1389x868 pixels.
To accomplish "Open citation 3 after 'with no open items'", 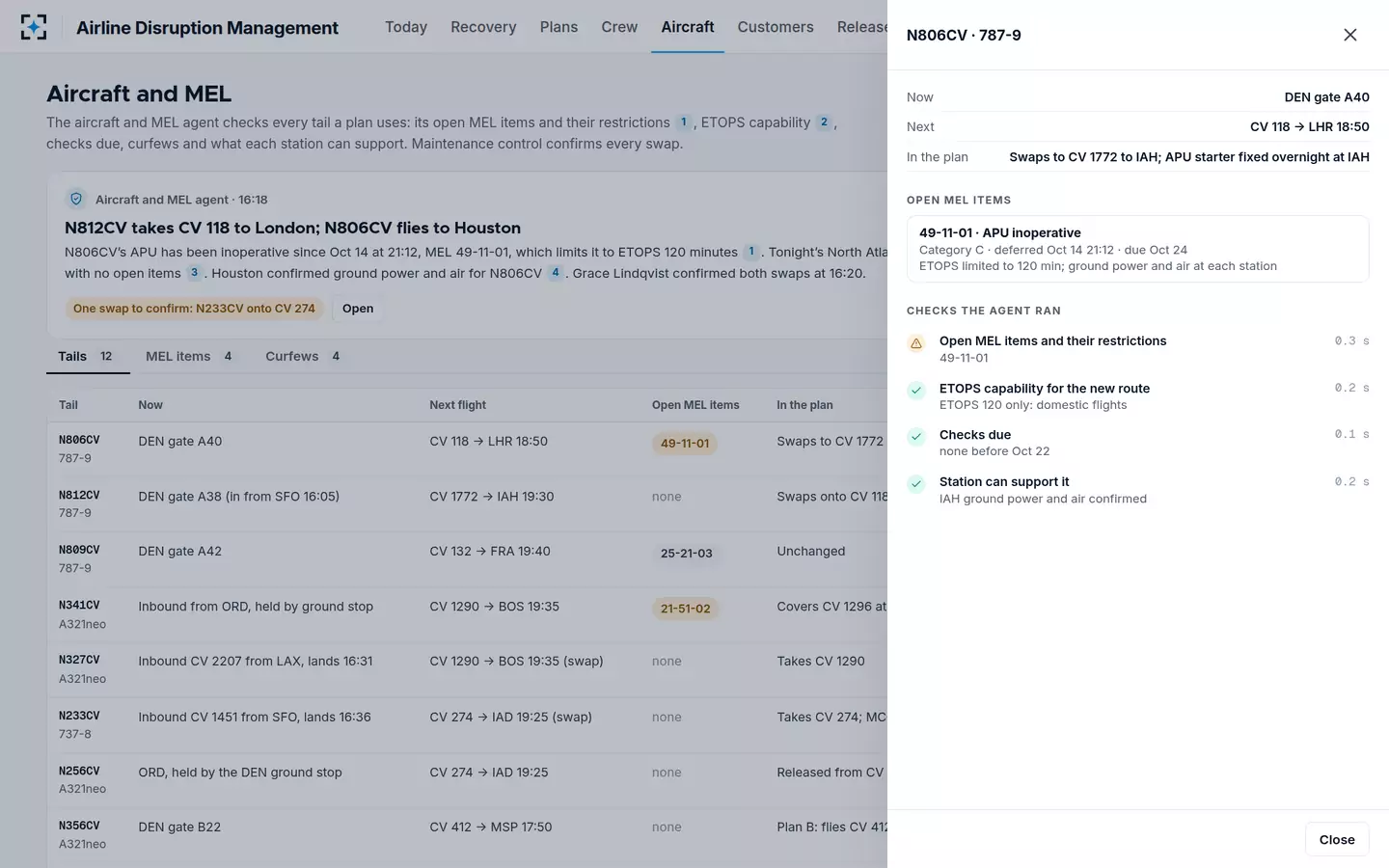I will coord(194,273).
